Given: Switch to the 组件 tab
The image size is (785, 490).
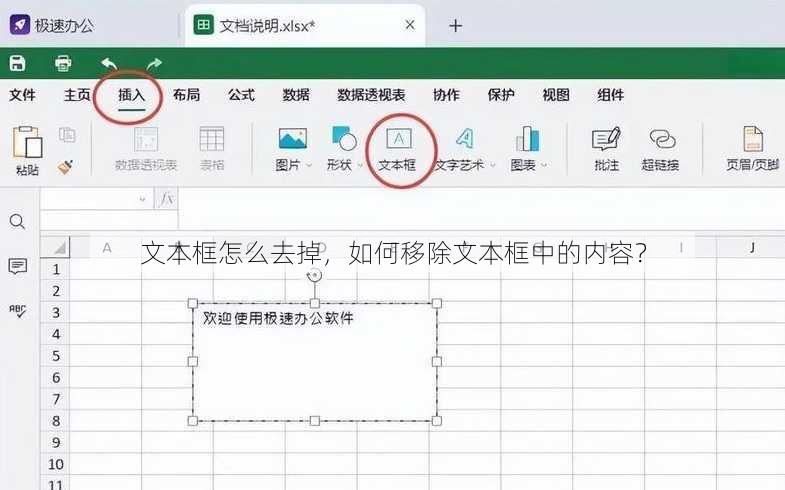Looking at the screenshot, I should [x=610, y=95].
